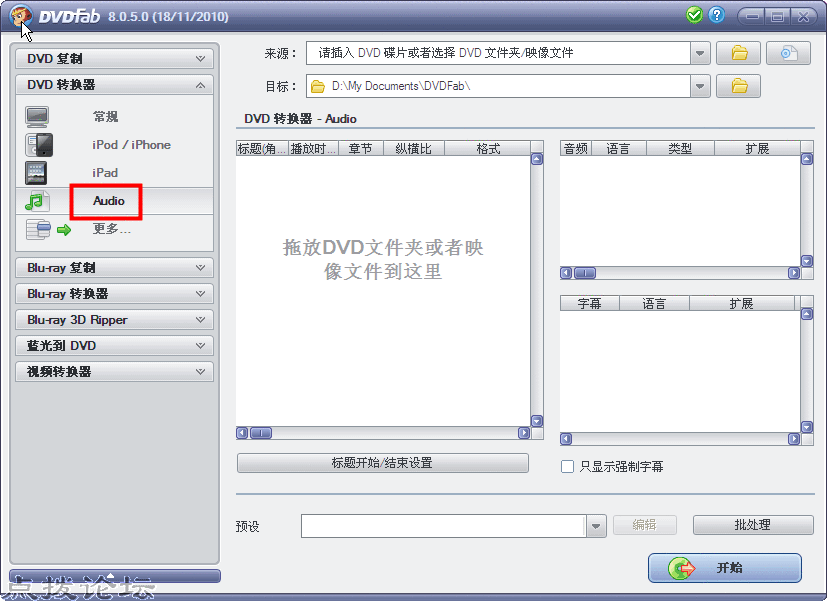827x601 pixels.
Task: Click the green music note Audio icon
Action: click(37, 201)
